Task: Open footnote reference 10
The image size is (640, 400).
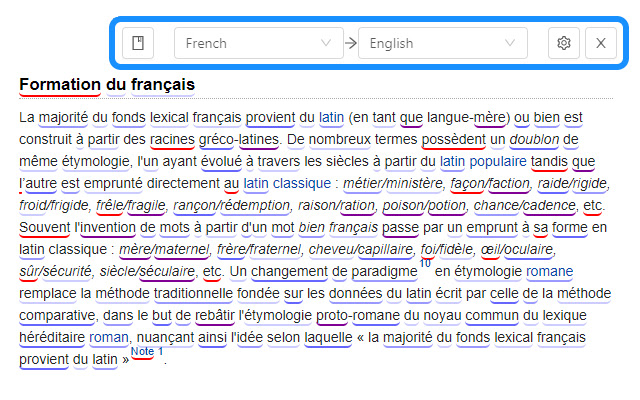Action: (425, 264)
